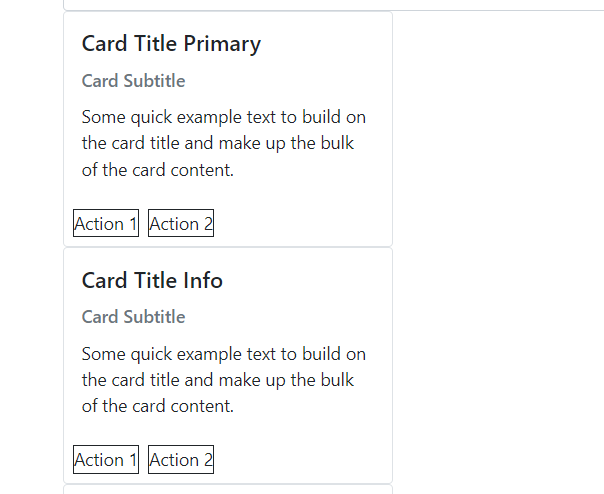Select the Card Title Info heading
The image size is (604, 494).
coord(152,280)
